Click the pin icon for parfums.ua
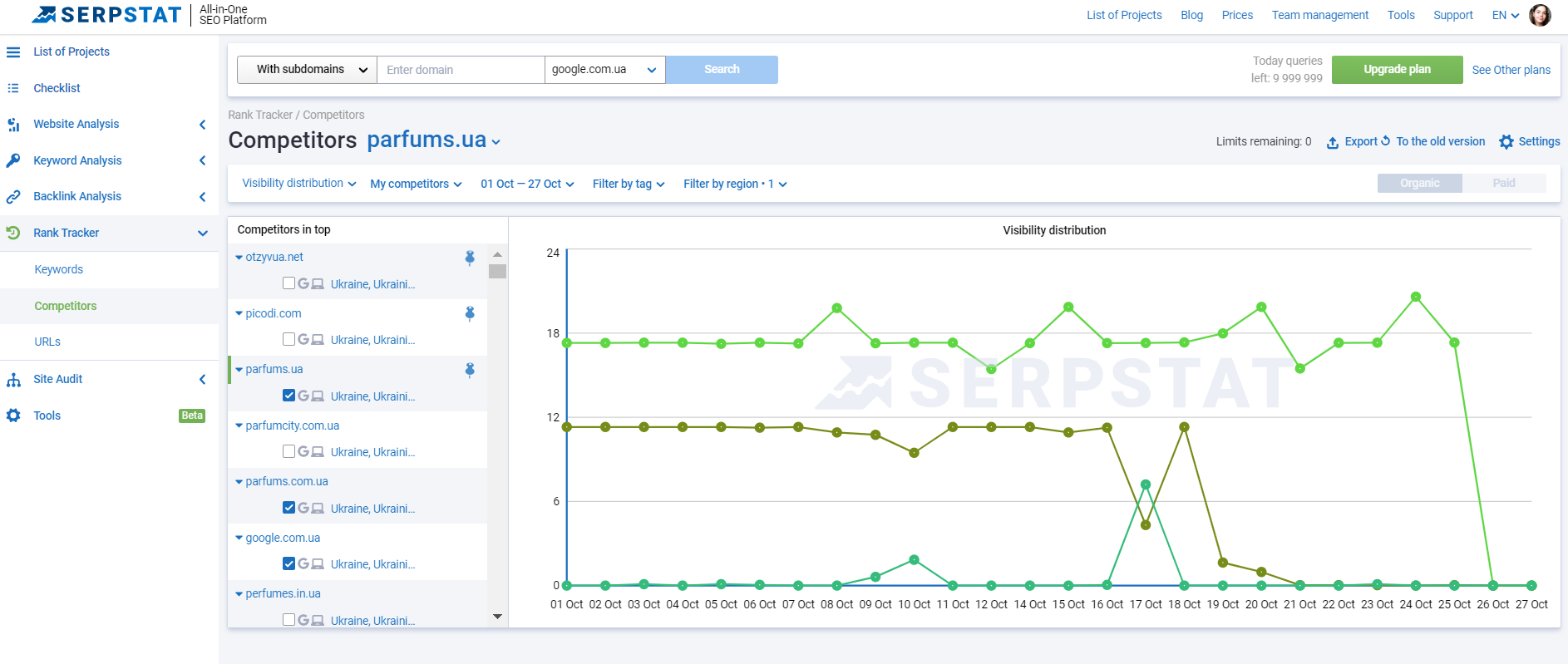 pos(470,370)
